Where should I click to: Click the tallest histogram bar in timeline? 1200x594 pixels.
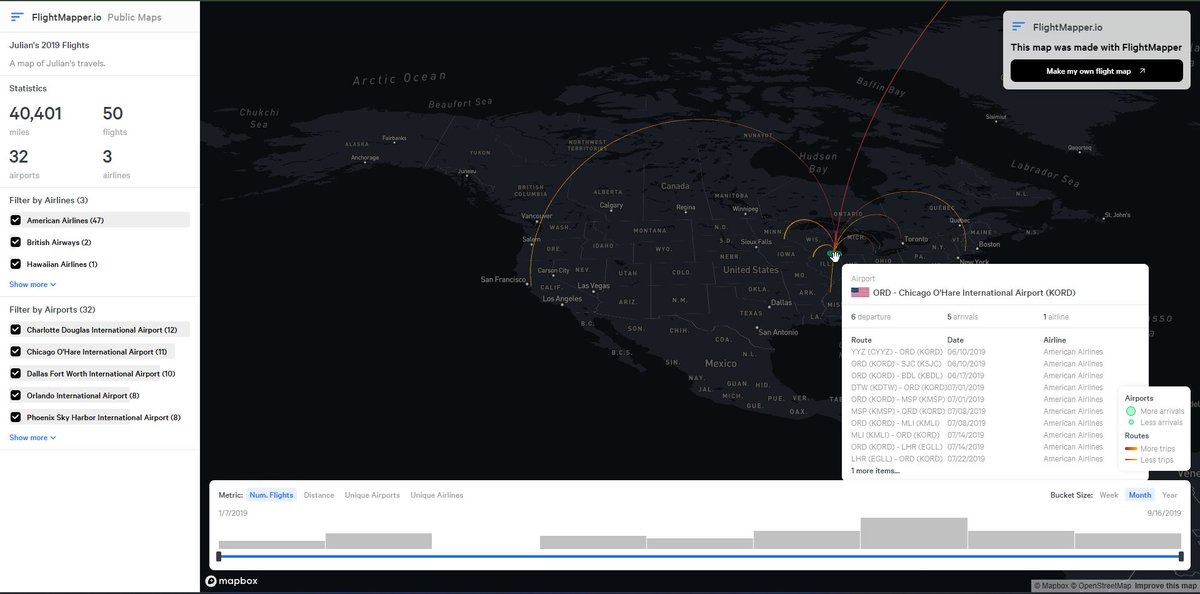click(914, 533)
